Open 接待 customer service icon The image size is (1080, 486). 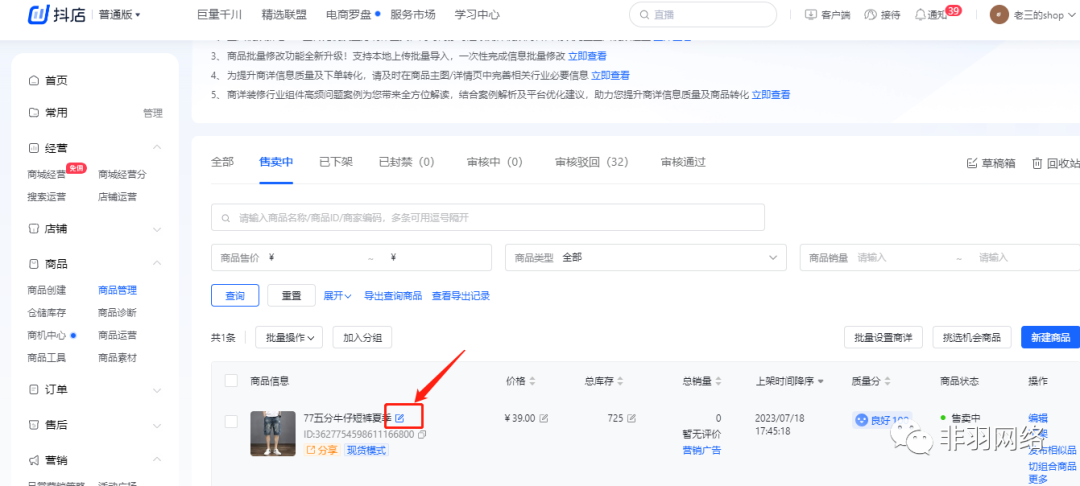(870, 15)
